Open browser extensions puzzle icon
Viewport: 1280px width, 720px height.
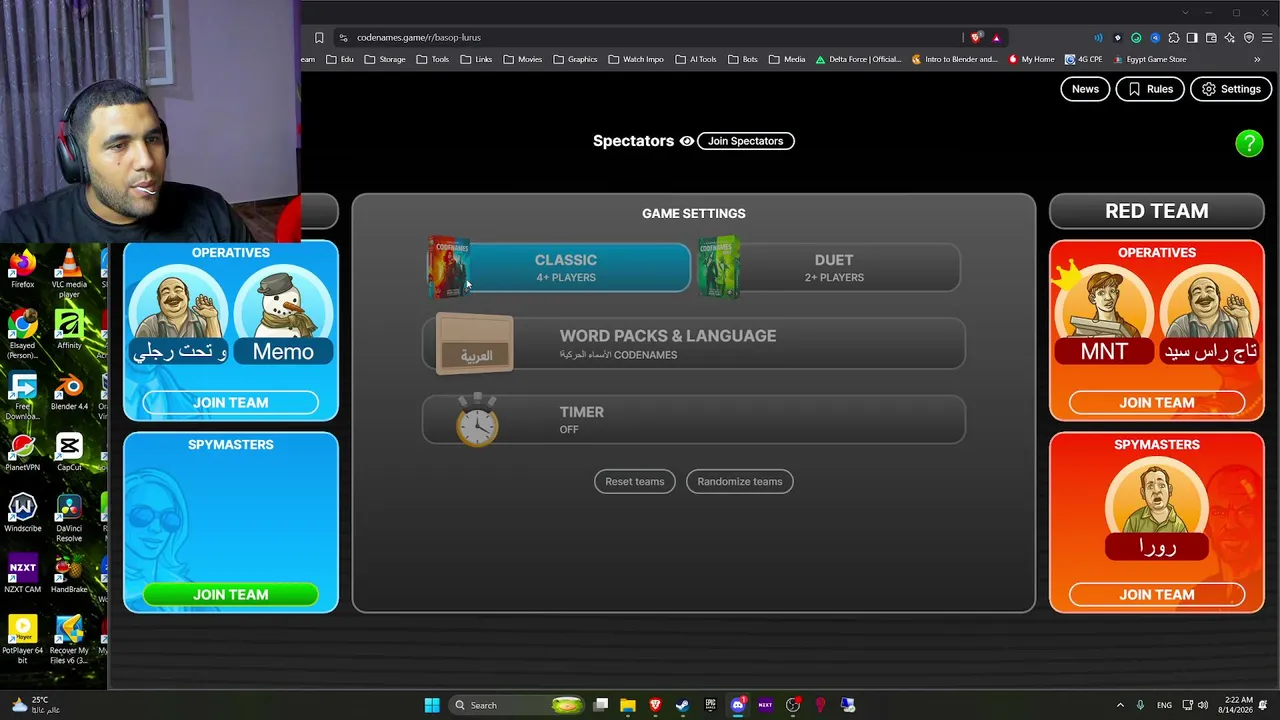tap(1173, 38)
